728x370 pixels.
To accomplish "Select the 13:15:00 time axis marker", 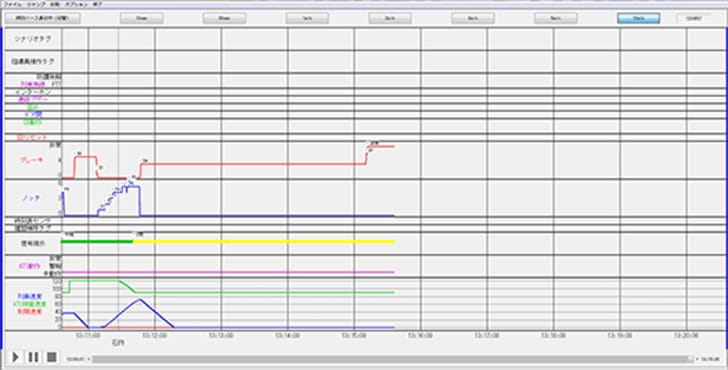I will point(354,335).
